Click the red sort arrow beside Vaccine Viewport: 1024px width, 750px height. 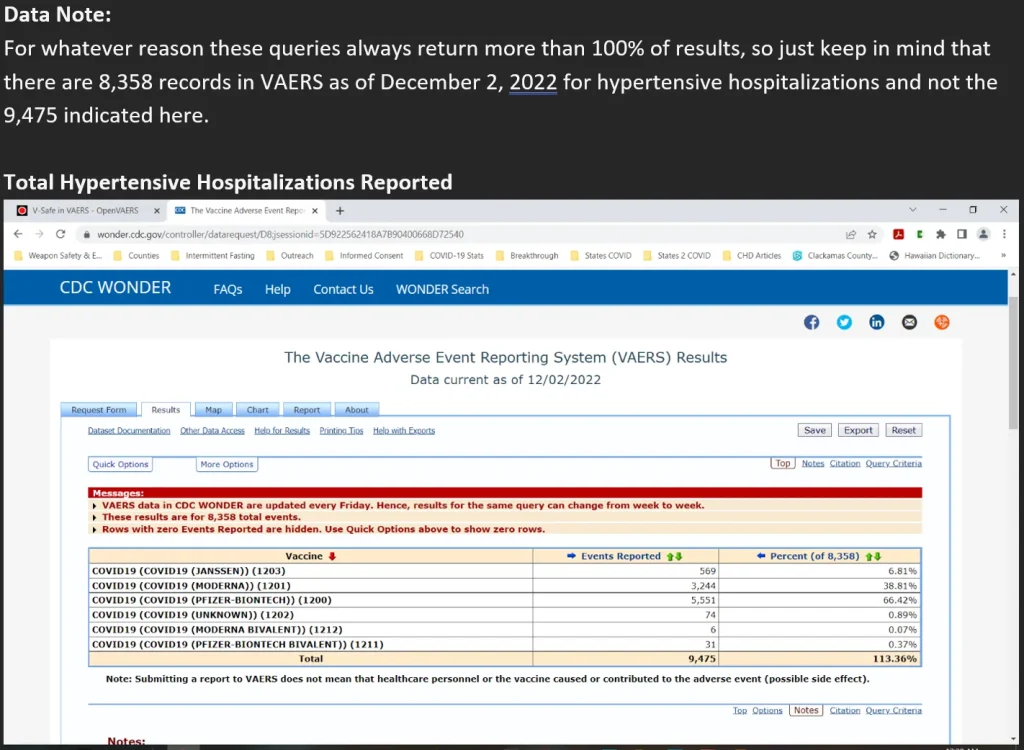point(333,556)
